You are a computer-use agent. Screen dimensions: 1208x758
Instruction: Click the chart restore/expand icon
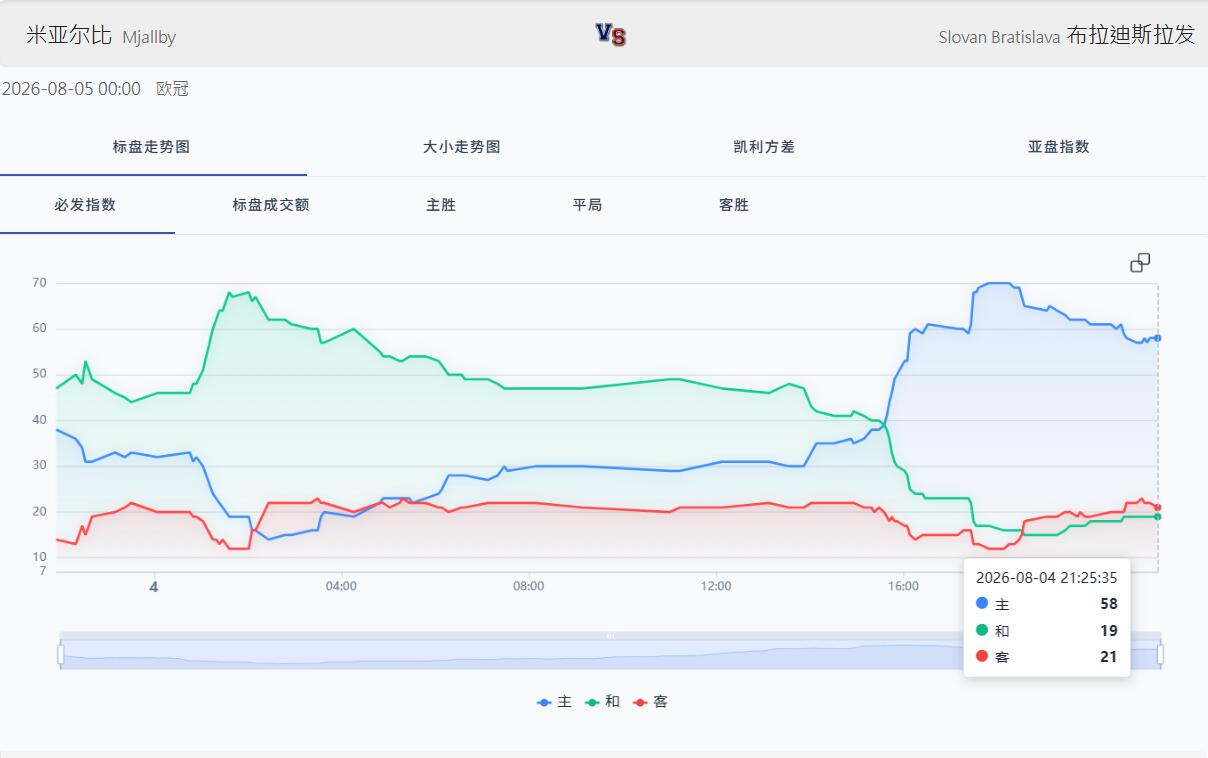coord(1140,263)
